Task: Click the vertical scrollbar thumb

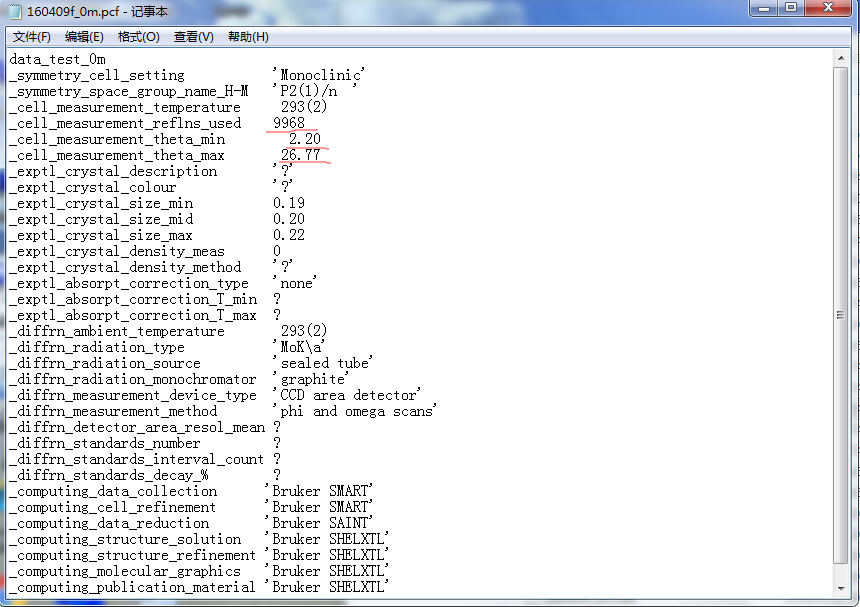Action: pos(841,315)
